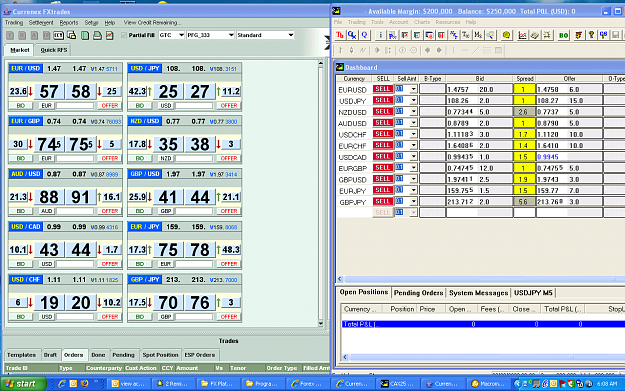
Task: Click the Mk toolbar icon
Action: [x=478, y=35]
